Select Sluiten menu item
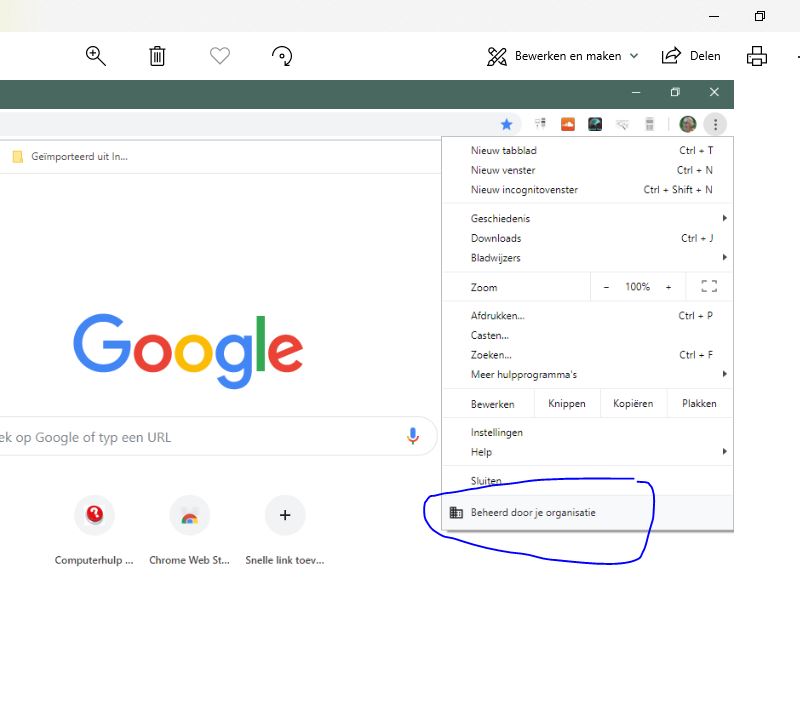Screen dimensions: 800x713 tap(587, 481)
